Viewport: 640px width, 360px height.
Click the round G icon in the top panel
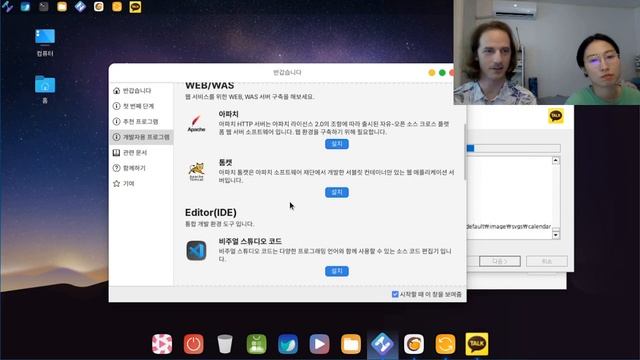point(99,7)
